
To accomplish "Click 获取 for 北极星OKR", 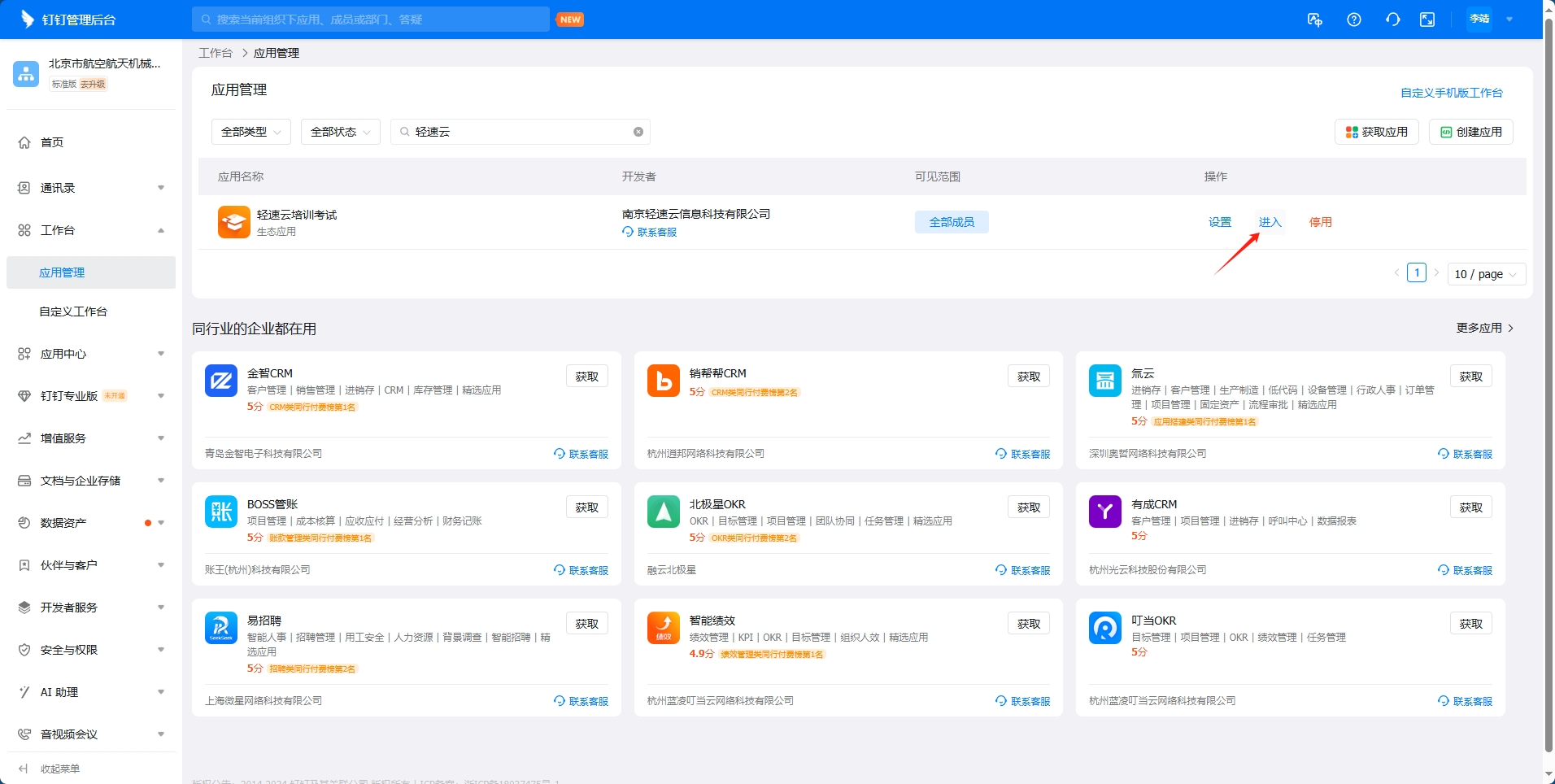I will [x=1029, y=507].
